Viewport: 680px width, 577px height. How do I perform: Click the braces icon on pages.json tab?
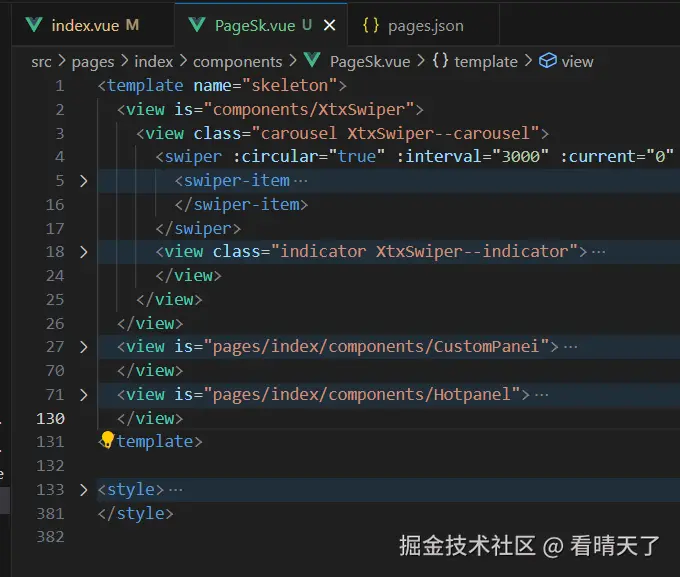pos(371,25)
